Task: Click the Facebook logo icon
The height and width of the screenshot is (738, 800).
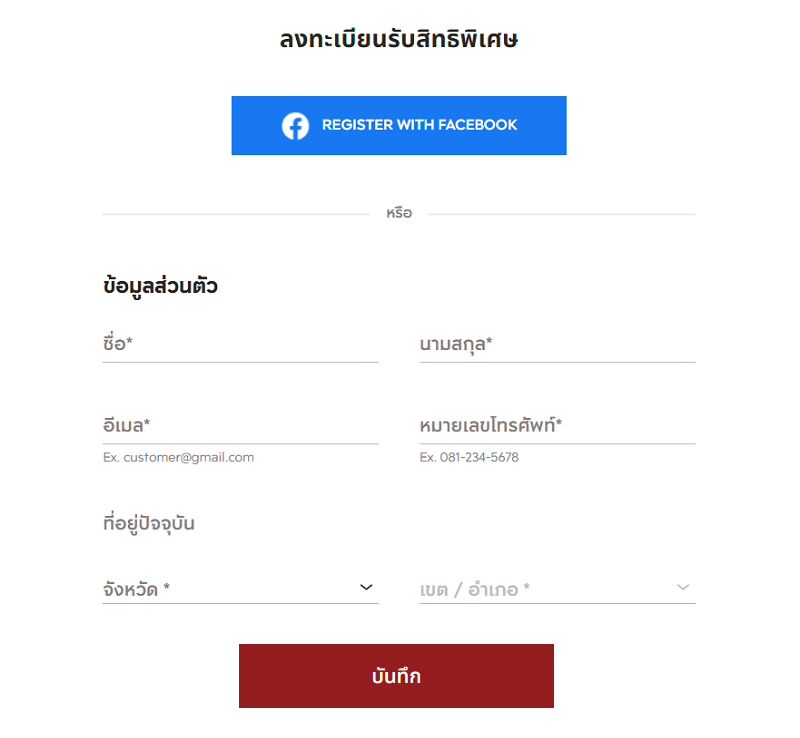Action: pos(295,126)
